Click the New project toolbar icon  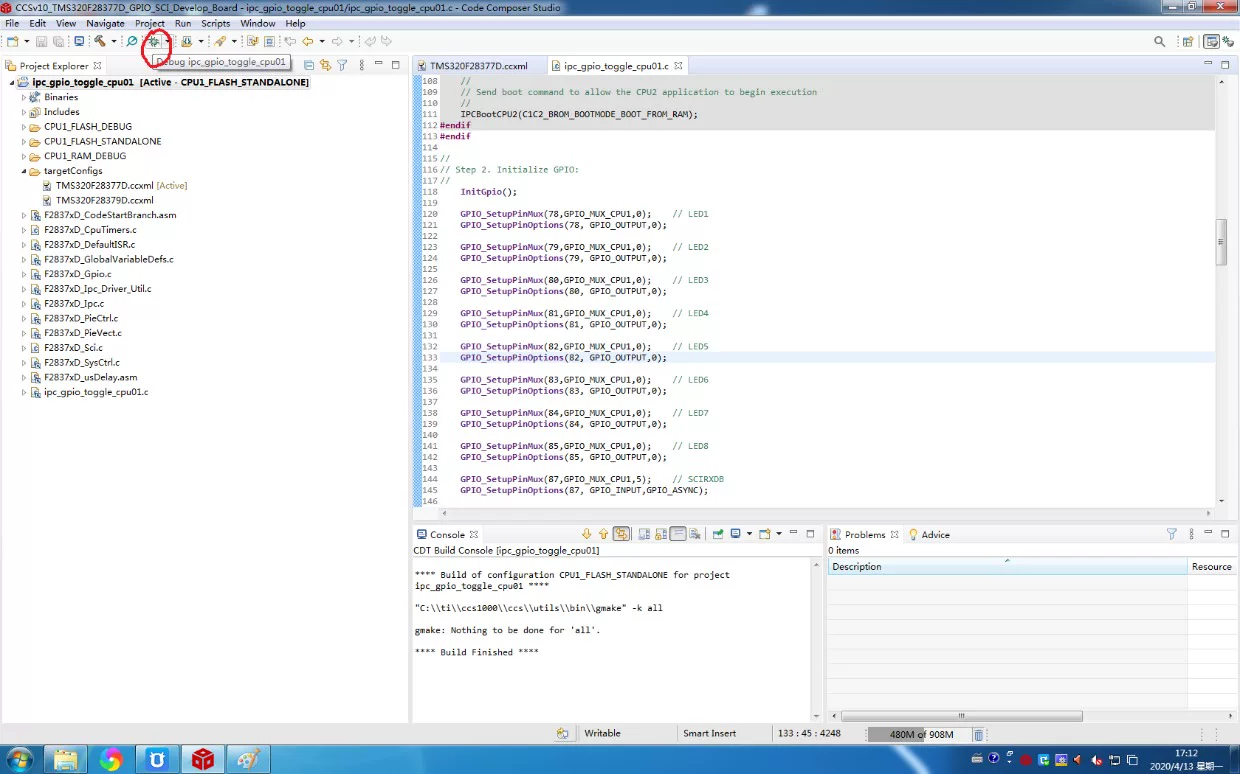pos(13,41)
